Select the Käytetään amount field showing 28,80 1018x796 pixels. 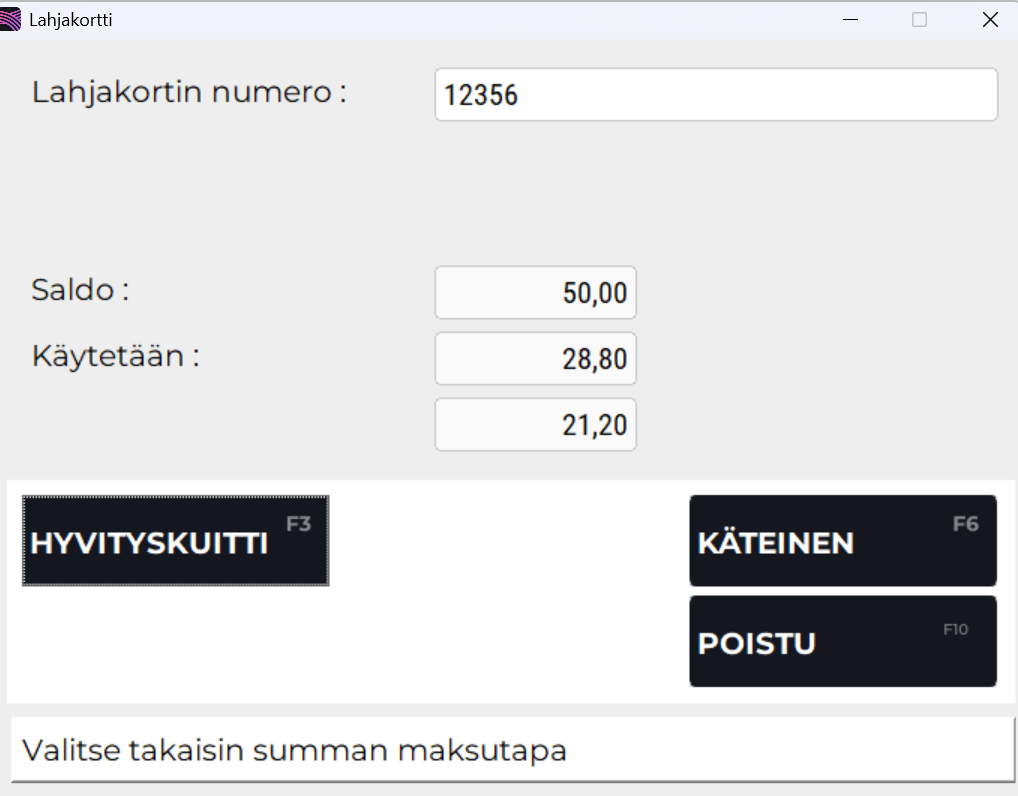pyautogui.click(x=535, y=359)
